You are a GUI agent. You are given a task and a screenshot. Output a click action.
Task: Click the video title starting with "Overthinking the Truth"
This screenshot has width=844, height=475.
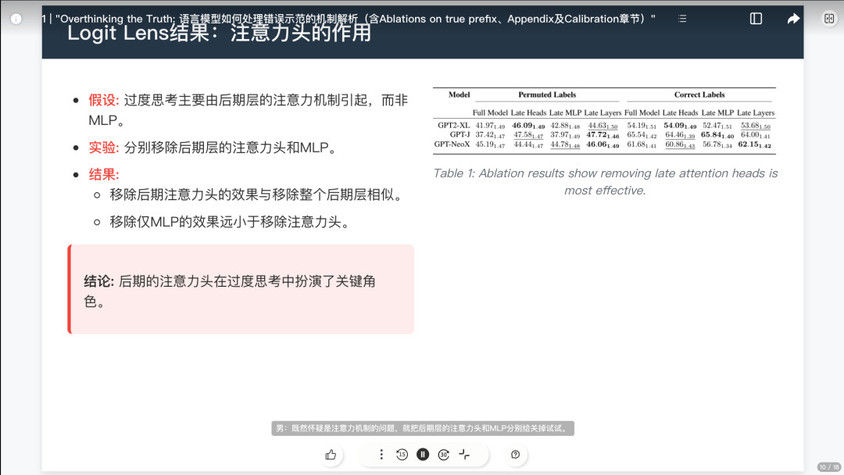(x=355, y=19)
